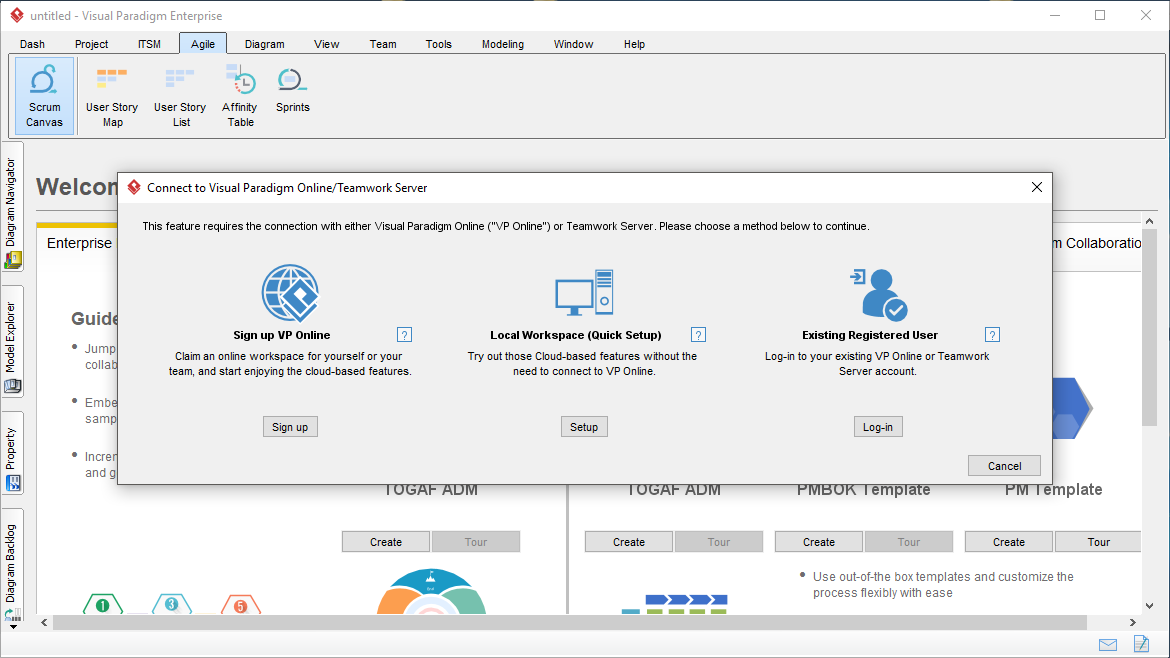1170x658 pixels.
Task: Switch to the Diagram tab
Action: point(265,44)
